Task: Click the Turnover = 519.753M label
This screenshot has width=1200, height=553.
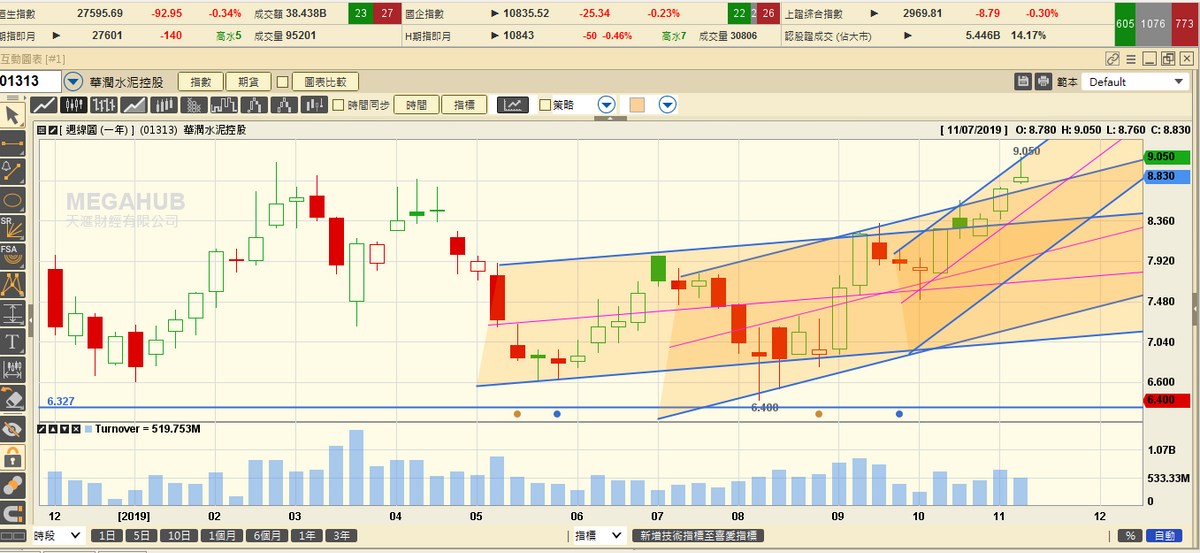Action: (148, 428)
